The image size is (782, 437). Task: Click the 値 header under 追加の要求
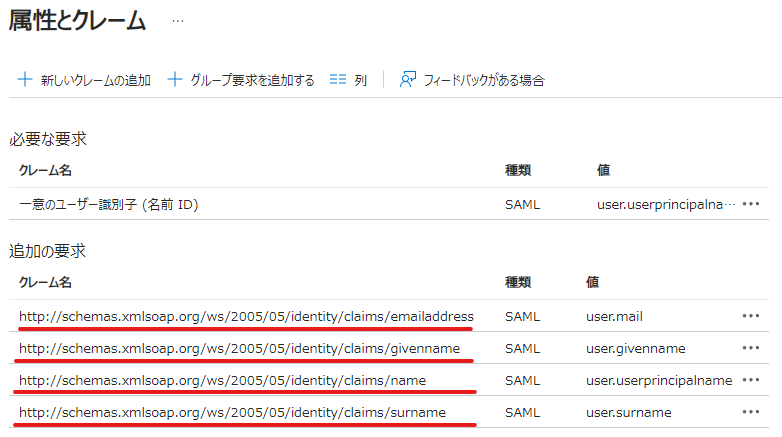click(592, 282)
